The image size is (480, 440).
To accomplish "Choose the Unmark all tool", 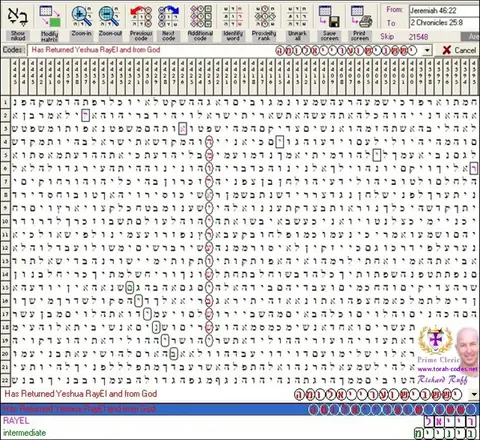I will pos(297,22).
